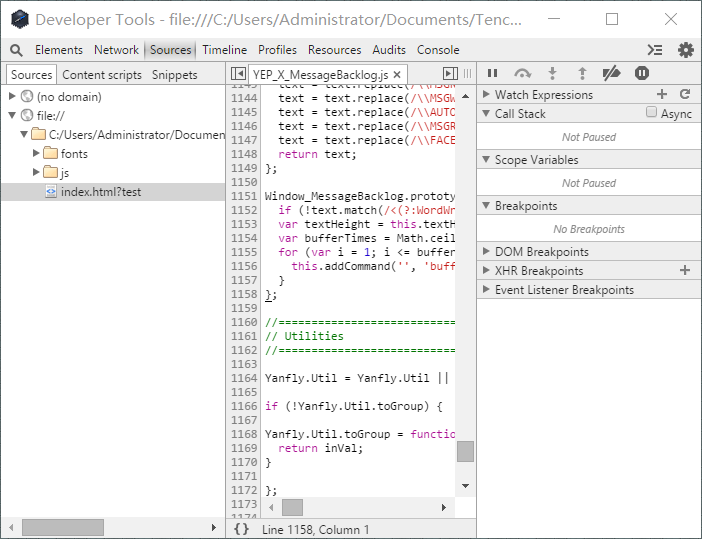Image resolution: width=702 pixels, height=539 pixels.
Task: Enable the Async call stack checkbox
Action: click(x=651, y=112)
